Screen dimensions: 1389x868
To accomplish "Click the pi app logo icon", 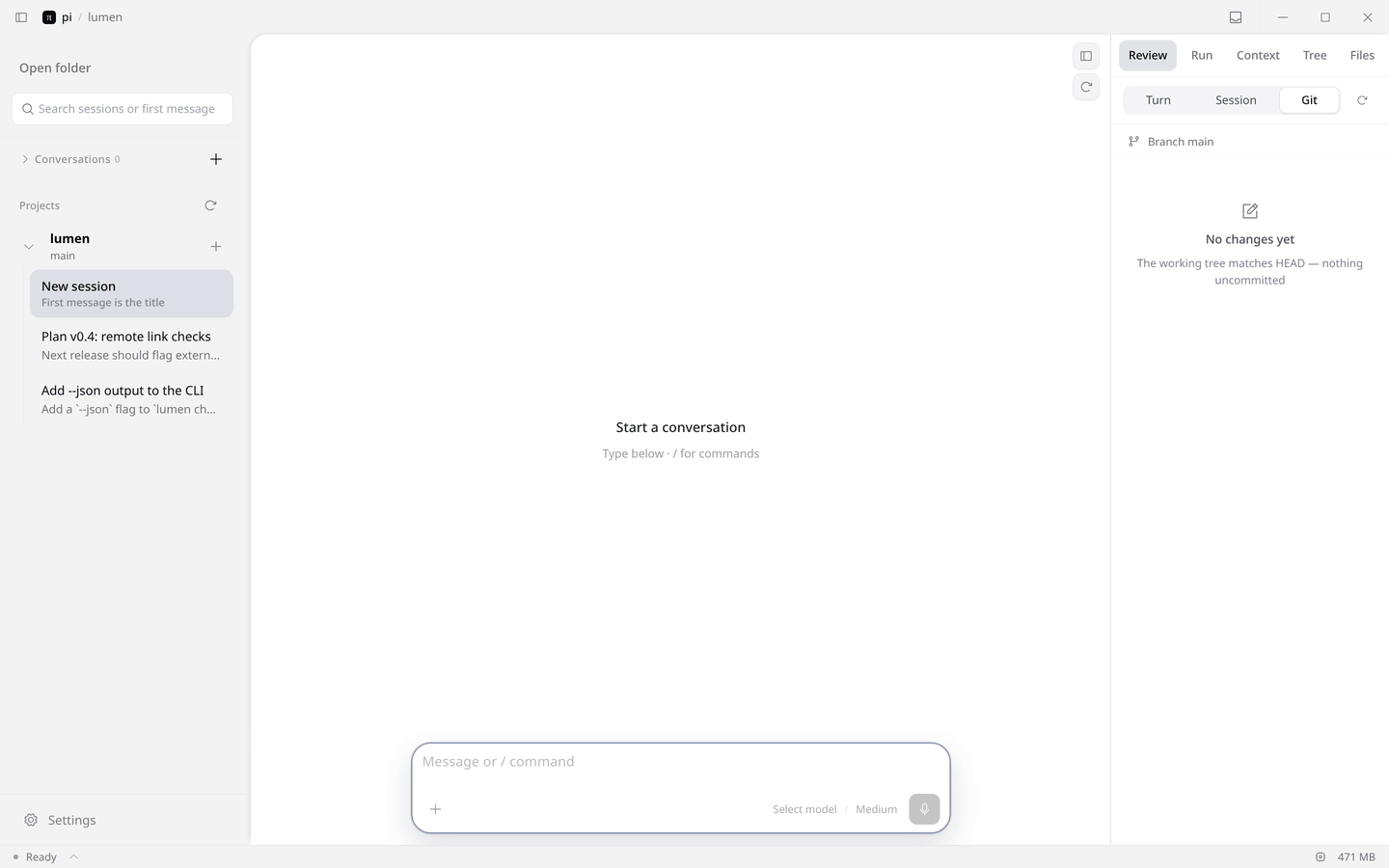I will pos(49,17).
